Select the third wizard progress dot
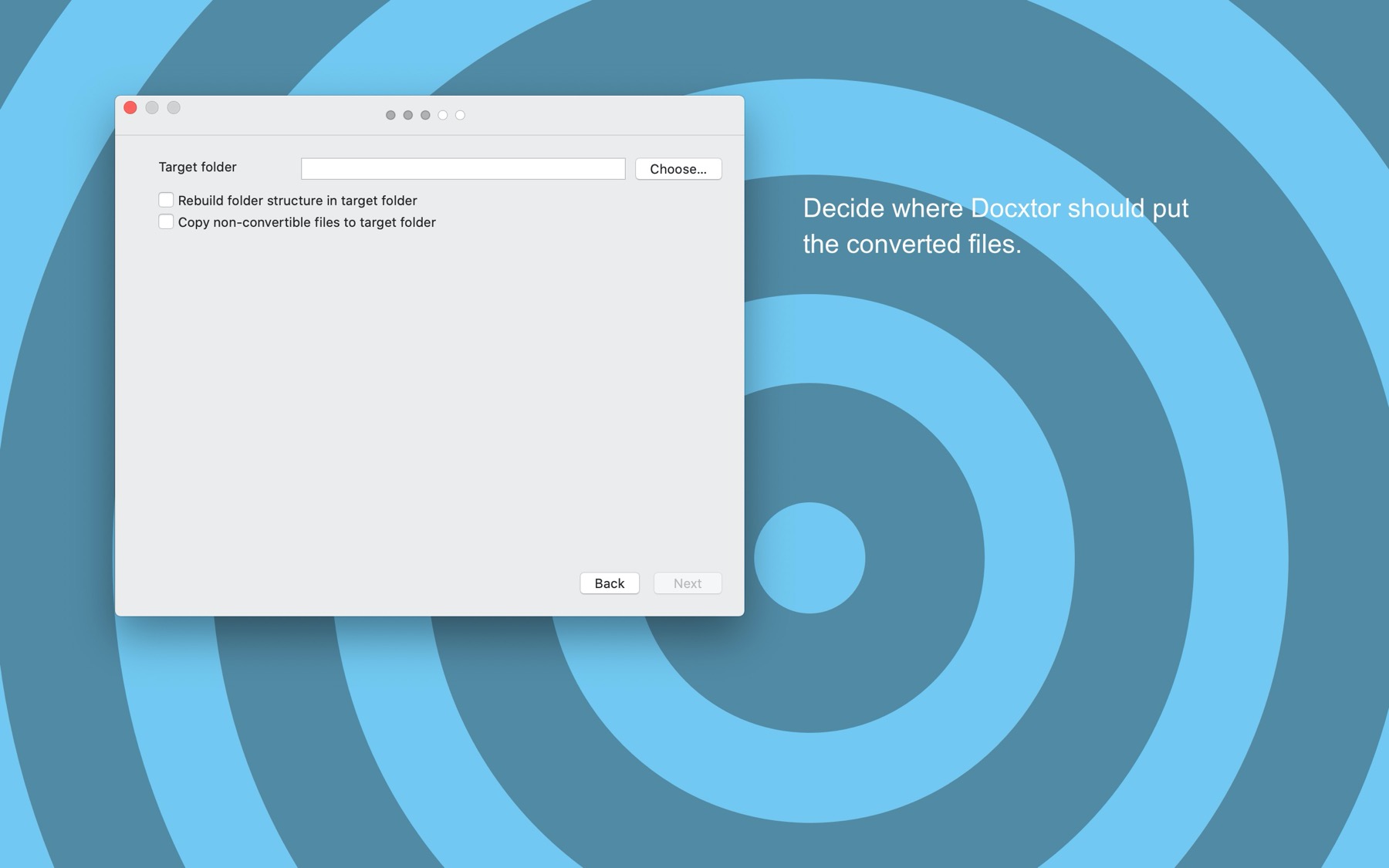The width and height of the screenshot is (1389, 868). [425, 114]
